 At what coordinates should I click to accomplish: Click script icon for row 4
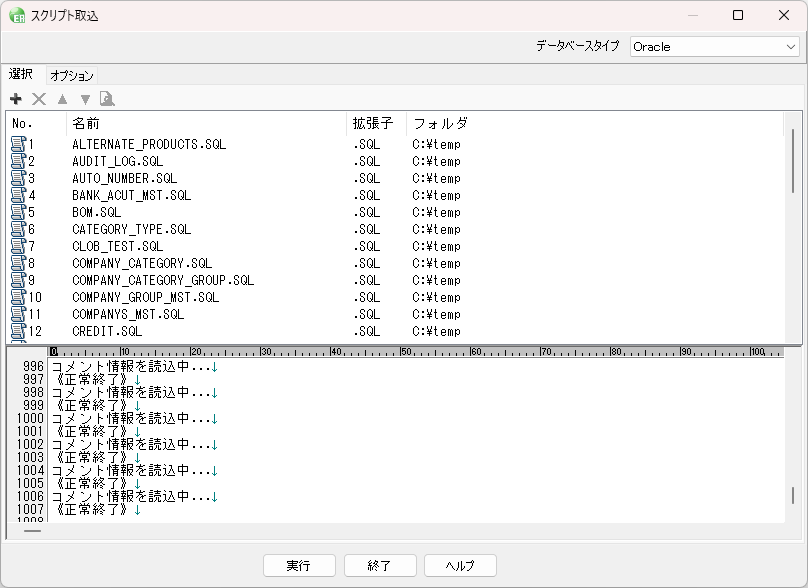[x=19, y=195]
